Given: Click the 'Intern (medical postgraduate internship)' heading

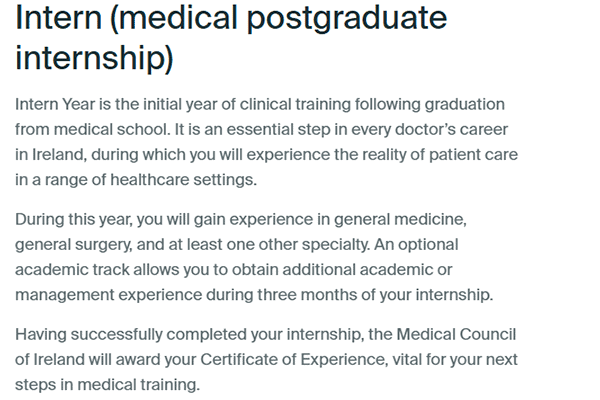Looking at the screenshot, I should (231, 38).
